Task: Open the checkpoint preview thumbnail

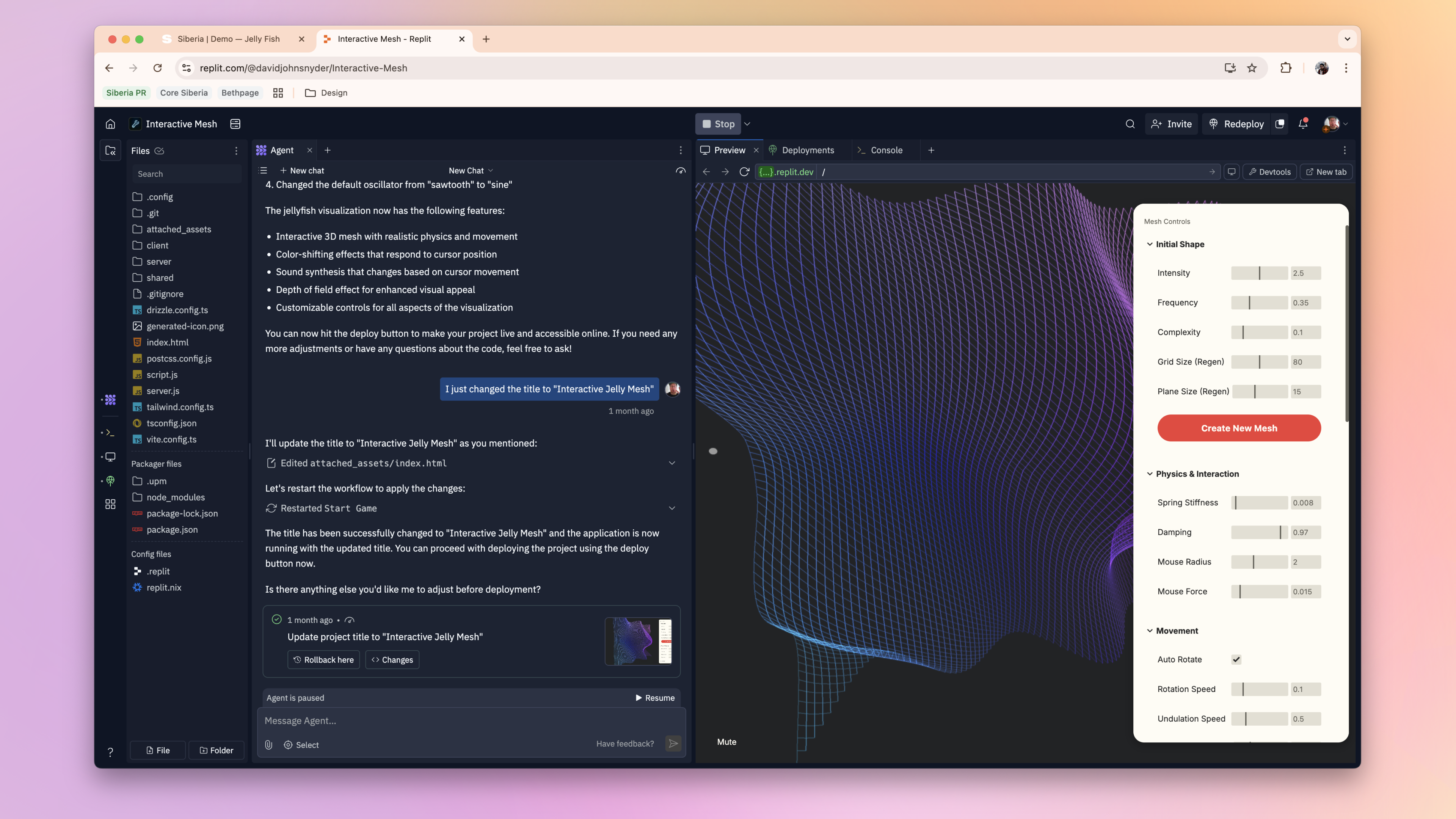Action: point(639,641)
